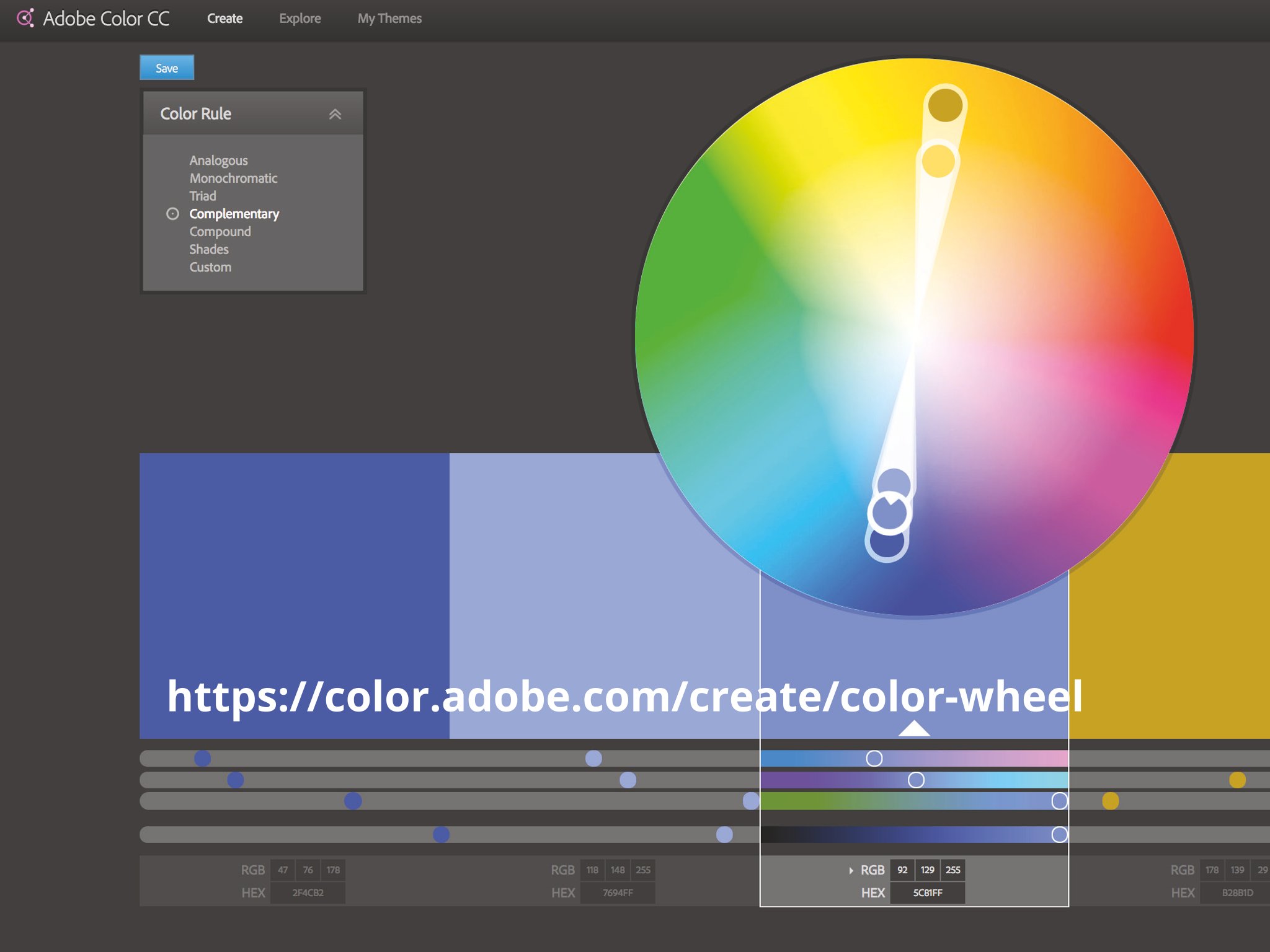Screen dimensions: 1270x952
Task: Click the Create navigation link
Action: click(224, 19)
